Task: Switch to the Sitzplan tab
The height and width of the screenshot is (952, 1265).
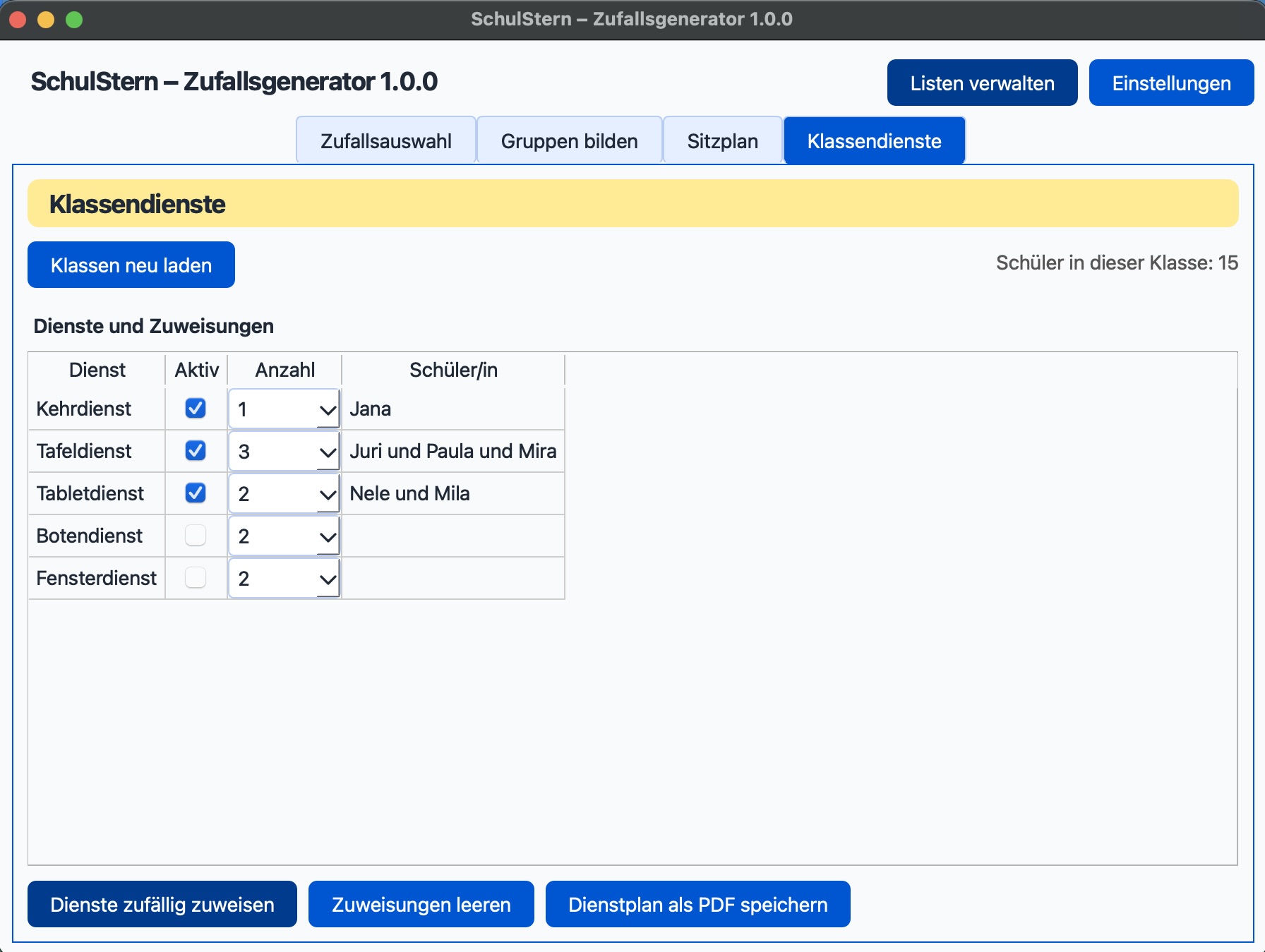Action: click(722, 140)
